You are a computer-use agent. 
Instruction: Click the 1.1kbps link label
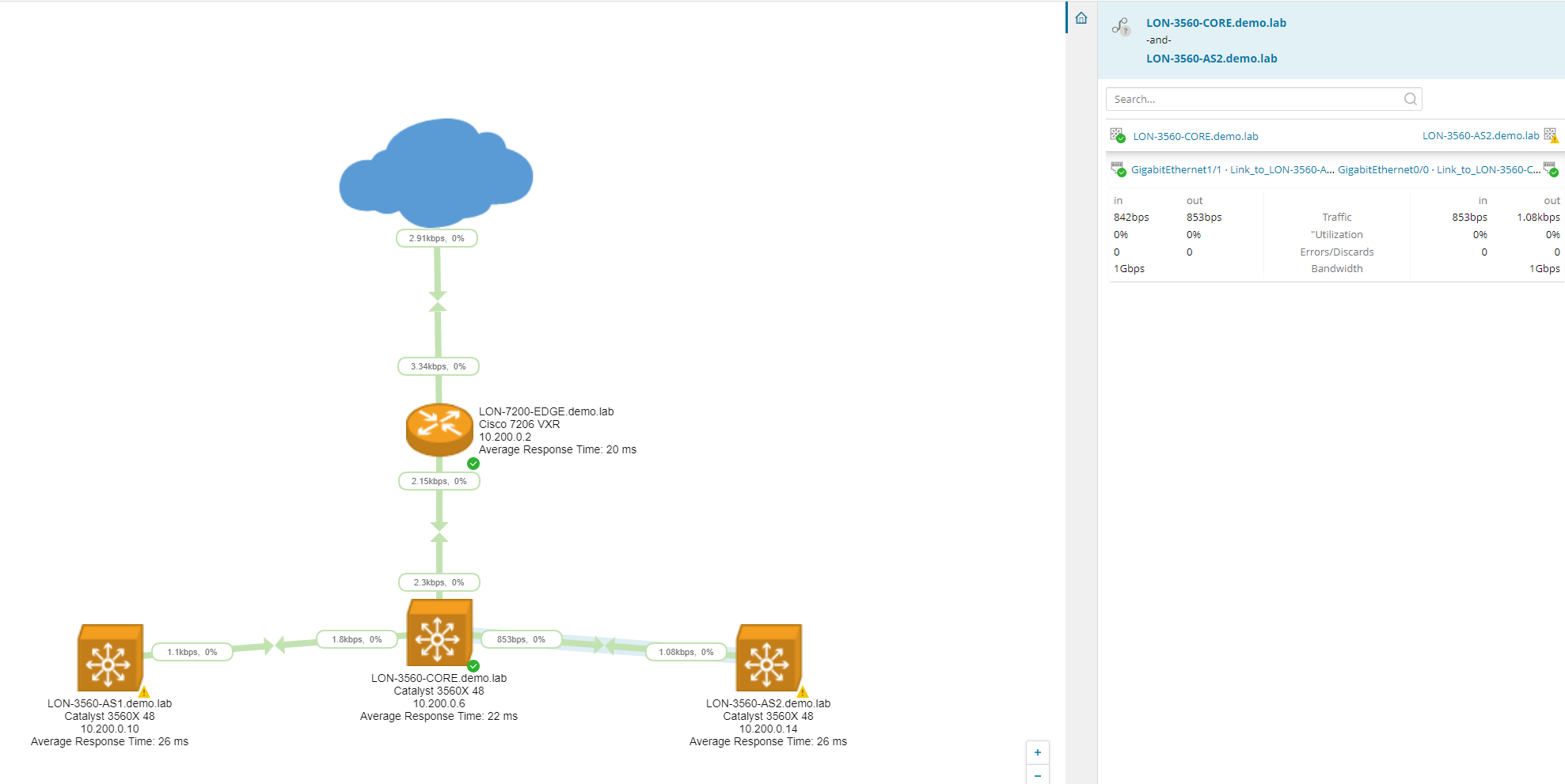click(x=192, y=652)
